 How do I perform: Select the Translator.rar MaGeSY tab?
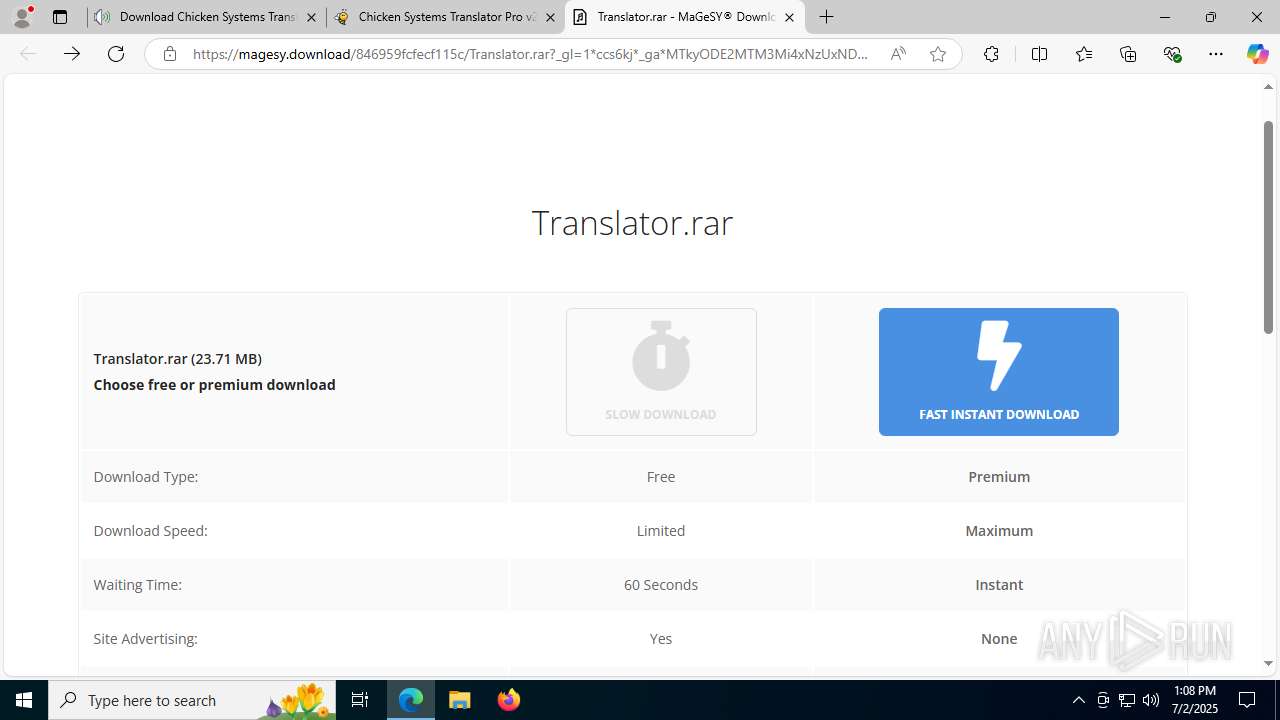coord(685,17)
